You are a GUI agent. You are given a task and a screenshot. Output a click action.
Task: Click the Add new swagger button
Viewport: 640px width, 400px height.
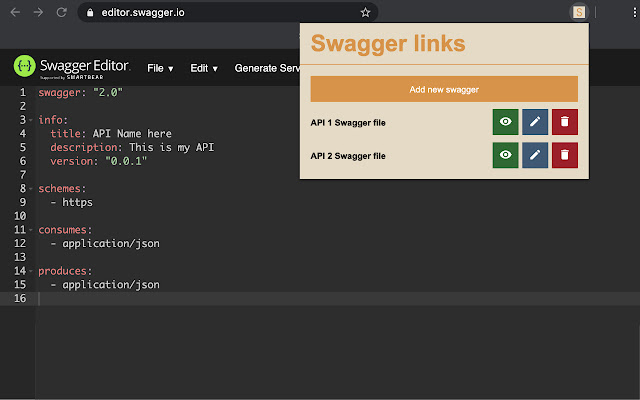[444, 89]
